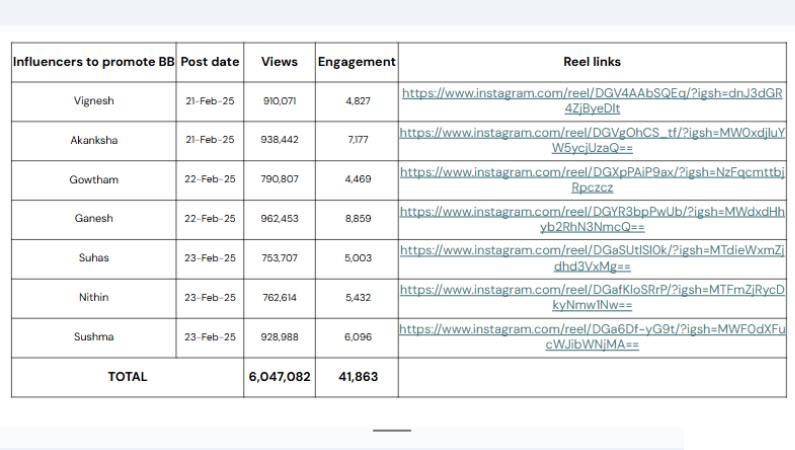Open Ganesh's Instagram reel link
Screen dimensions: 795x450
591,212
